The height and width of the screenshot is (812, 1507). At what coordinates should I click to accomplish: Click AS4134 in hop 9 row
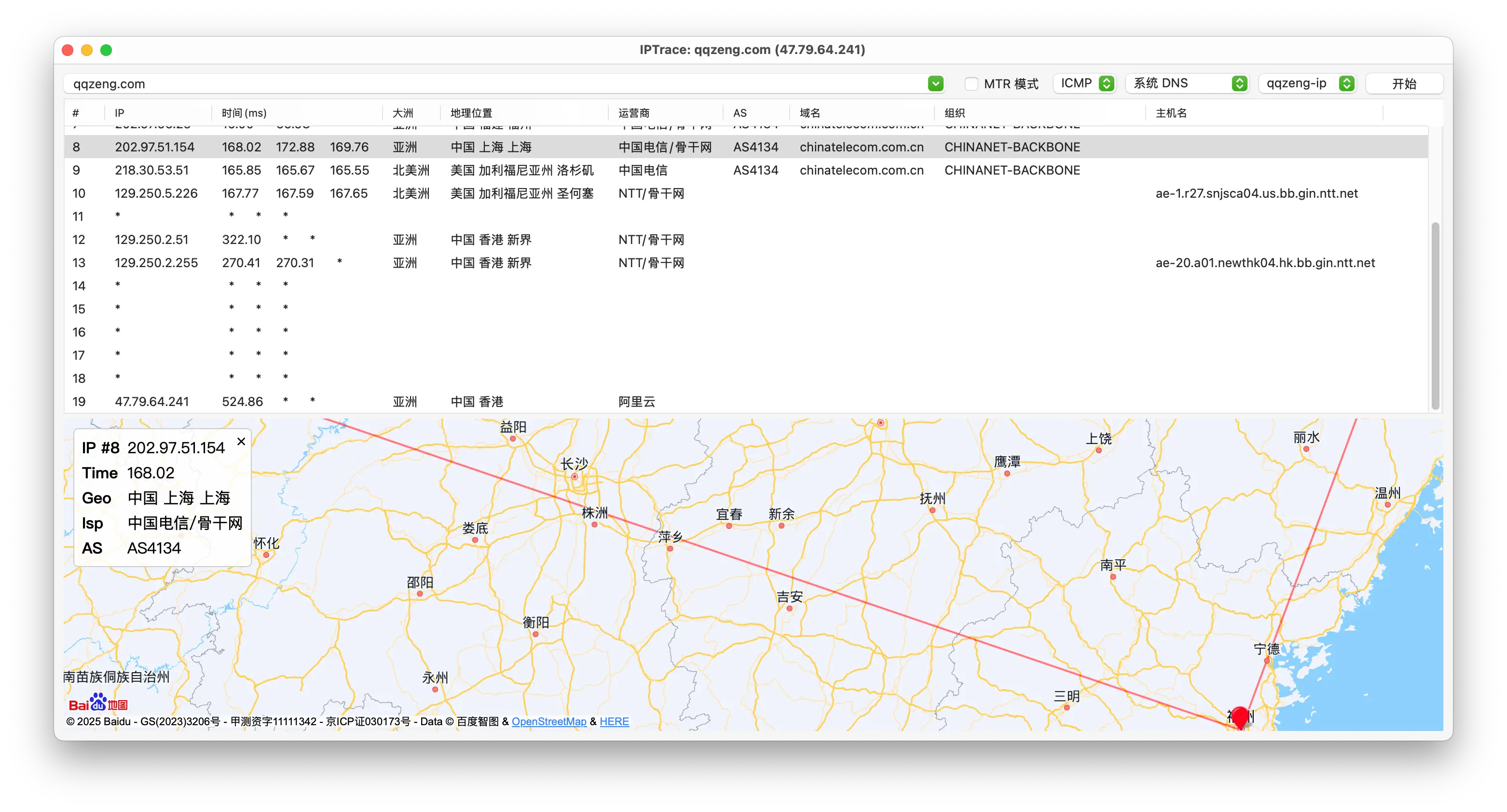point(756,170)
